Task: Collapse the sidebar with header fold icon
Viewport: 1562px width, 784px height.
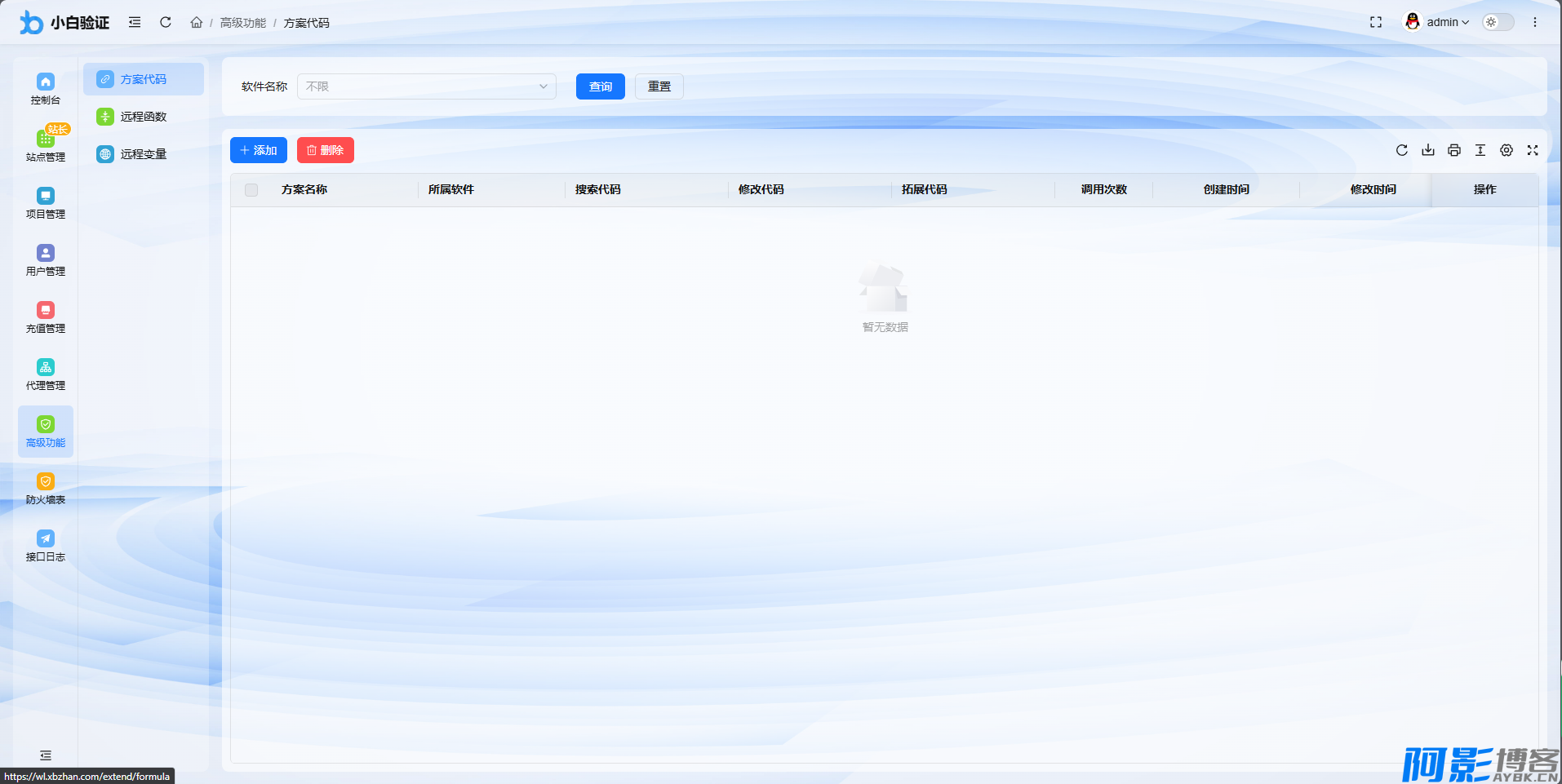Action: [135, 22]
